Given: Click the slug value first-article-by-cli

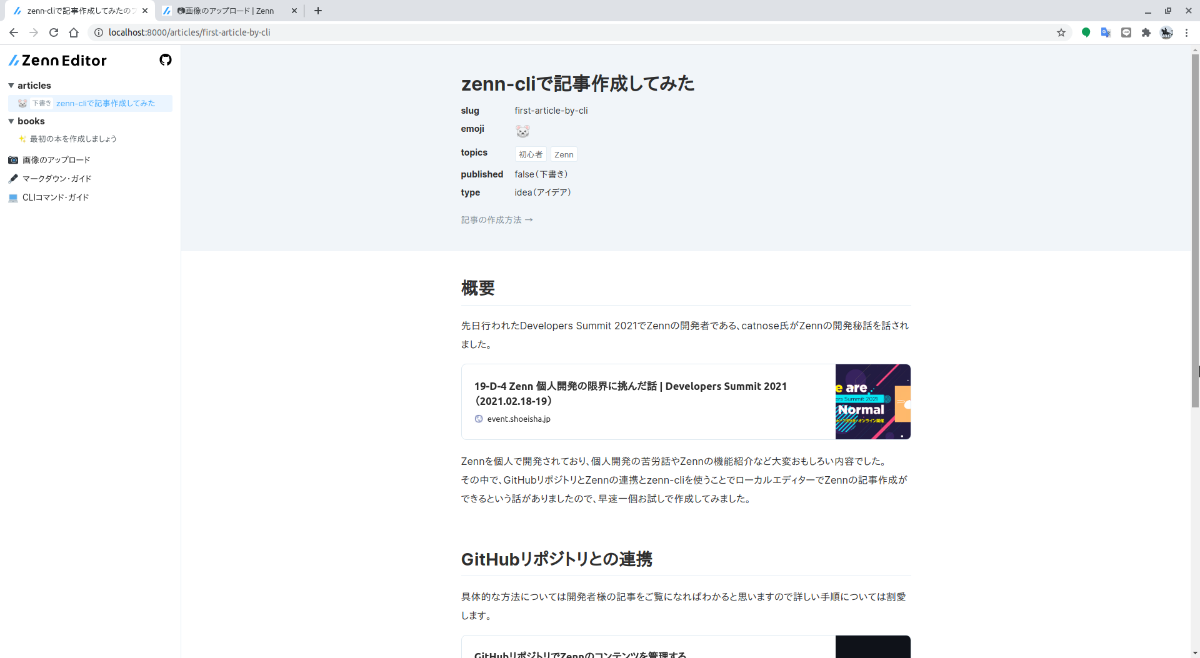Looking at the screenshot, I should [551, 111].
